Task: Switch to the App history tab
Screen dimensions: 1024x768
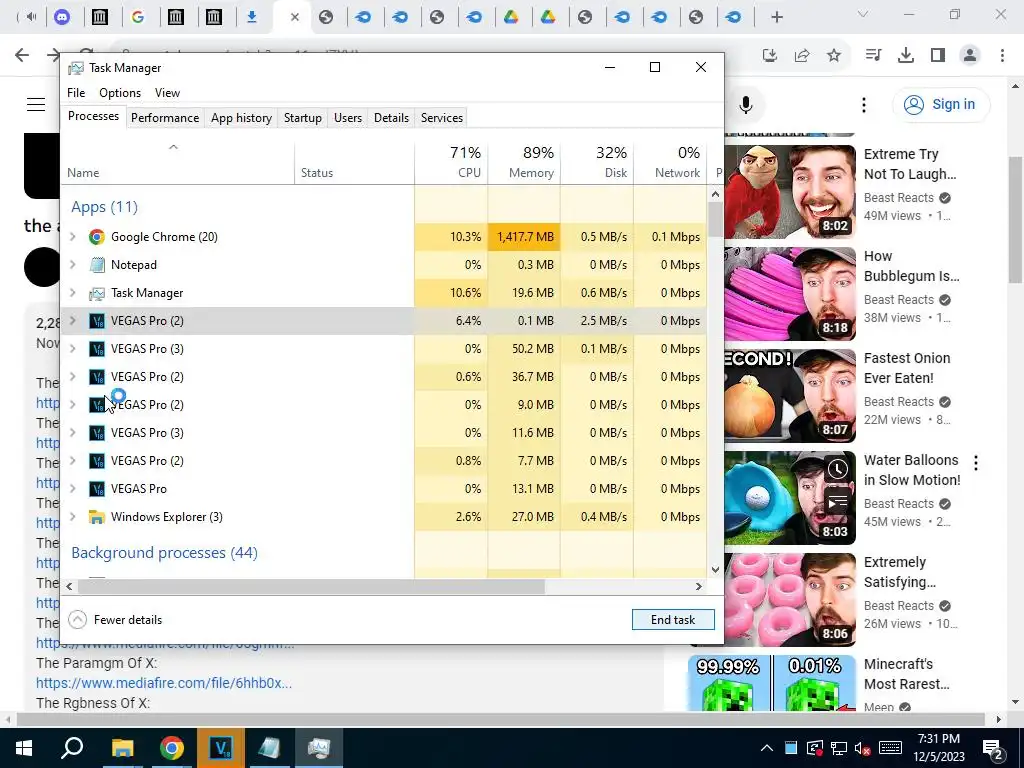Action: coord(241,118)
